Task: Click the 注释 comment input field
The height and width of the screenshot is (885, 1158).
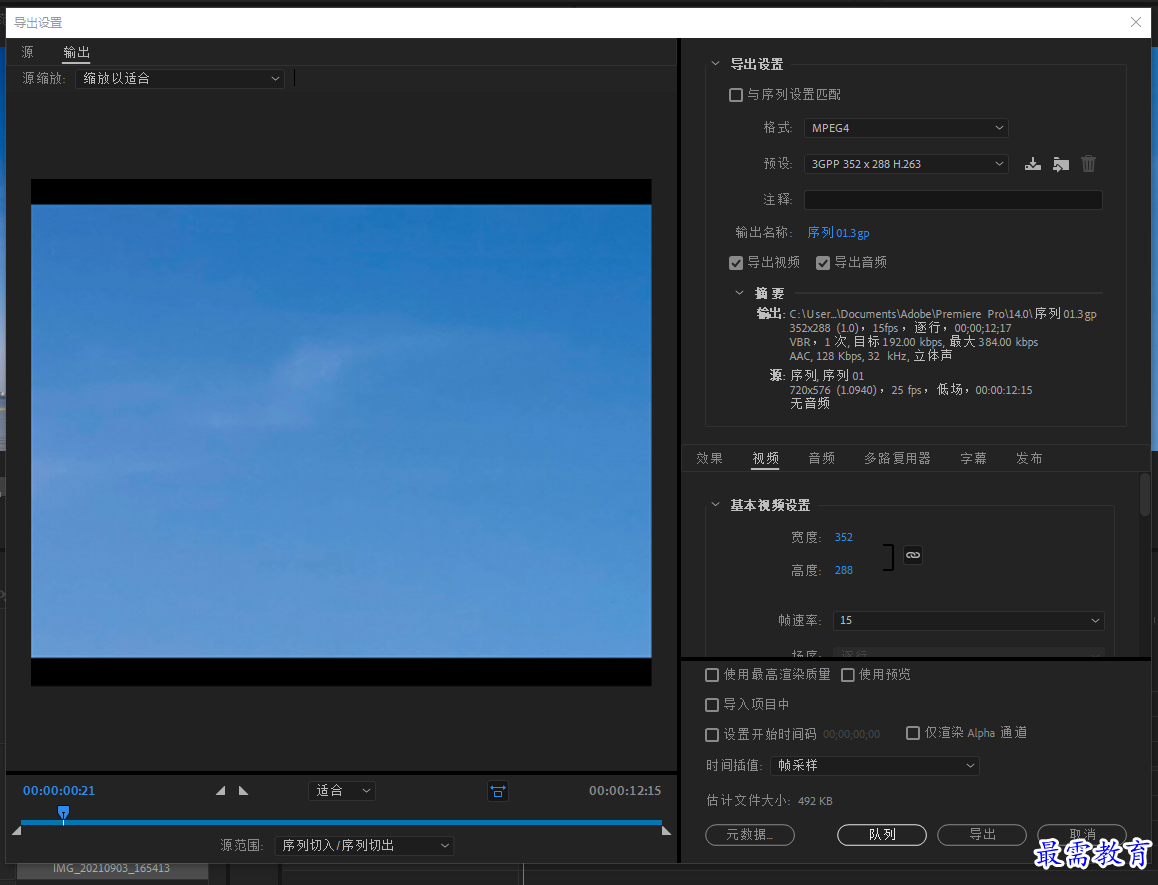Action: coord(953,199)
